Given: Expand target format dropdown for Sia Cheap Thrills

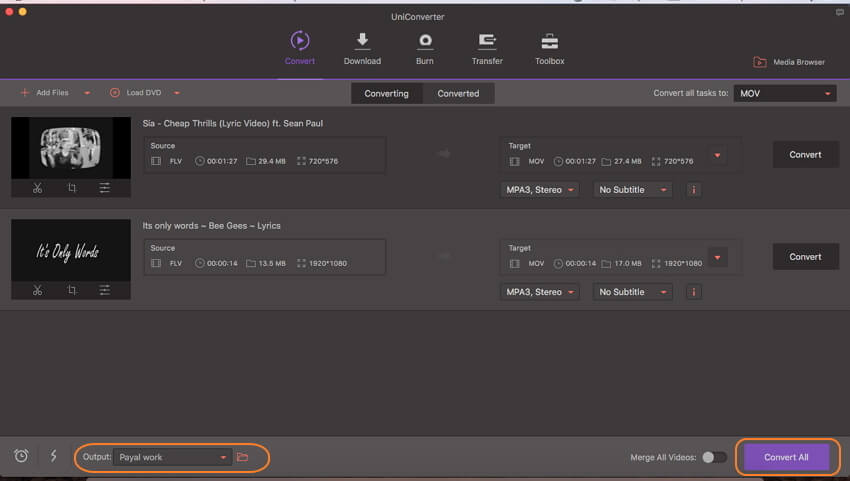Looking at the screenshot, I should pos(717,156).
